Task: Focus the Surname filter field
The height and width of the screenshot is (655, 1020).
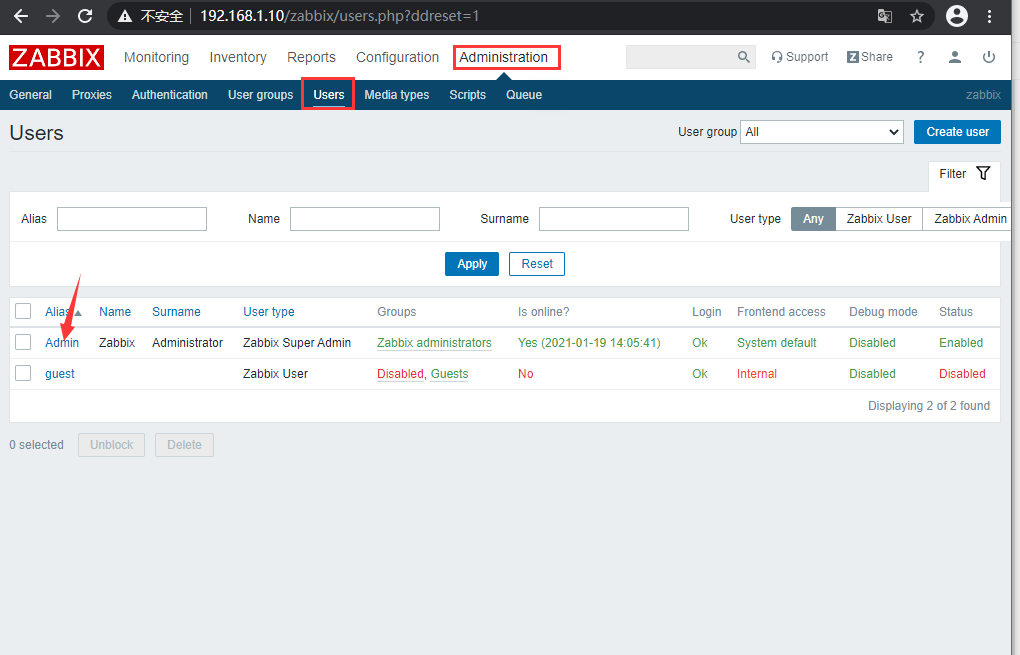Action: pyautogui.click(x=614, y=219)
